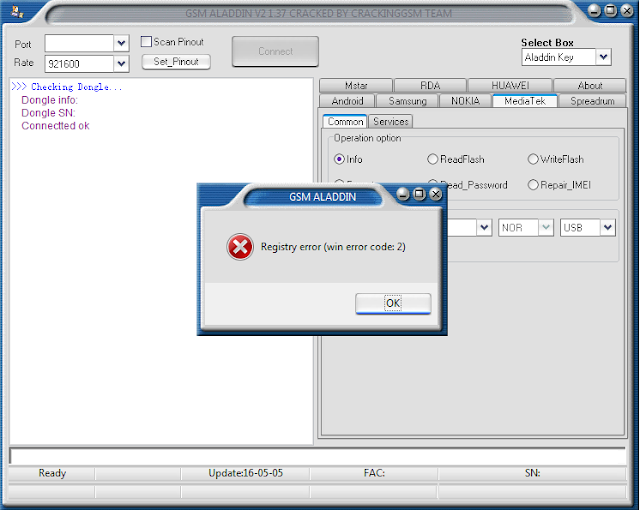Click OK in the Registry error dialog
Screen dimensions: 640x510
(393, 304)
